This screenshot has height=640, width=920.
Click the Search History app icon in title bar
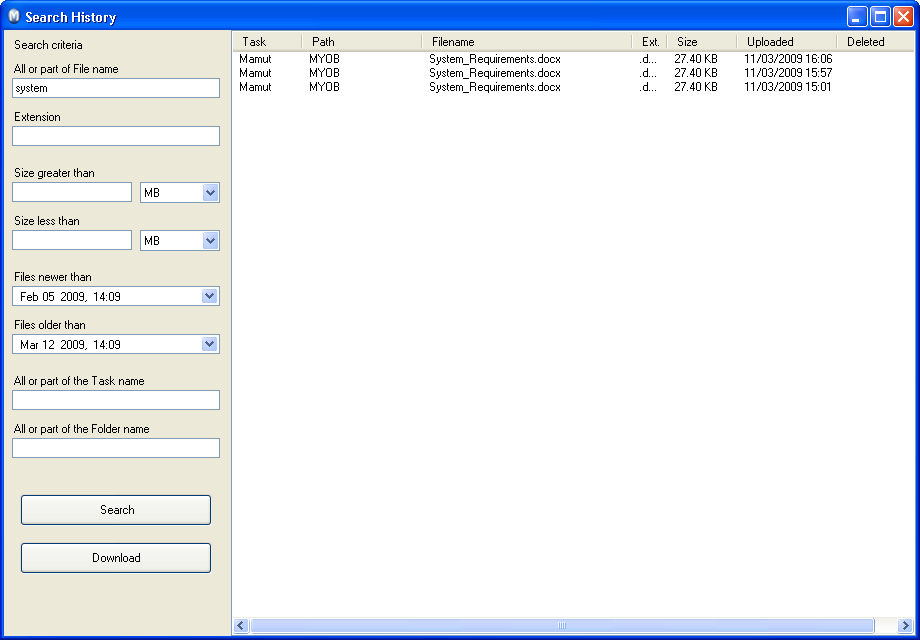(x=13, y=17)
